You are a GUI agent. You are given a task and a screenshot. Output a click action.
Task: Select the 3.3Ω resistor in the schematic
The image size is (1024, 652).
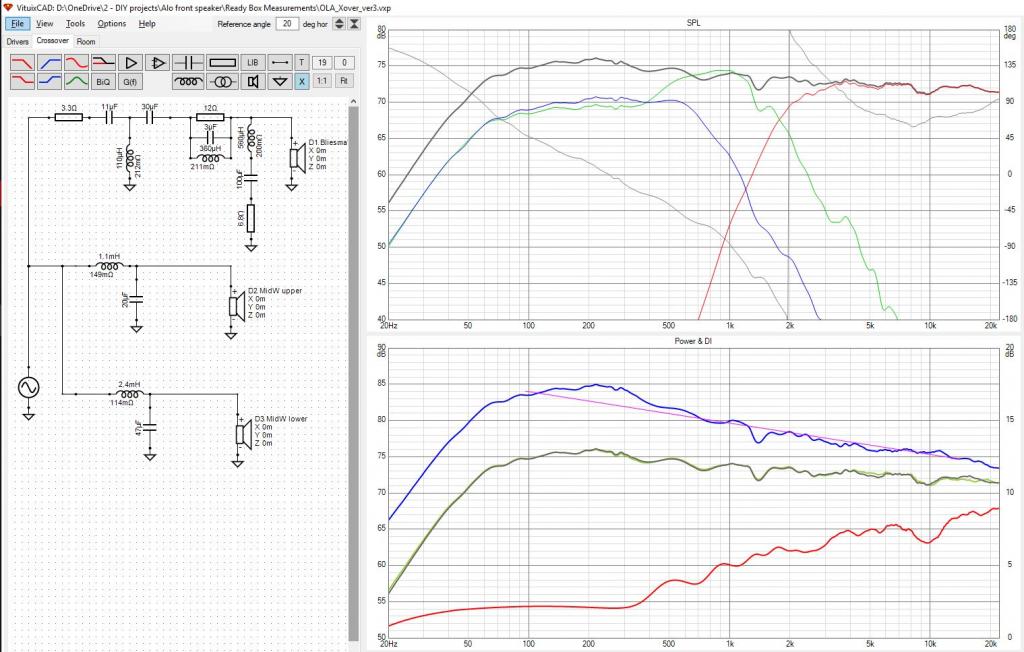[x=68, y=118]
